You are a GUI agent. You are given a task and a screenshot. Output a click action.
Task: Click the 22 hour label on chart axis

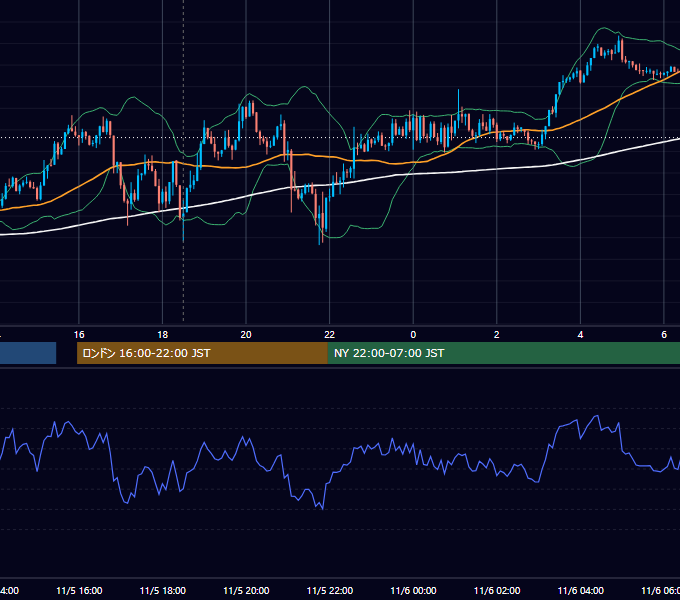coord(330,335)
